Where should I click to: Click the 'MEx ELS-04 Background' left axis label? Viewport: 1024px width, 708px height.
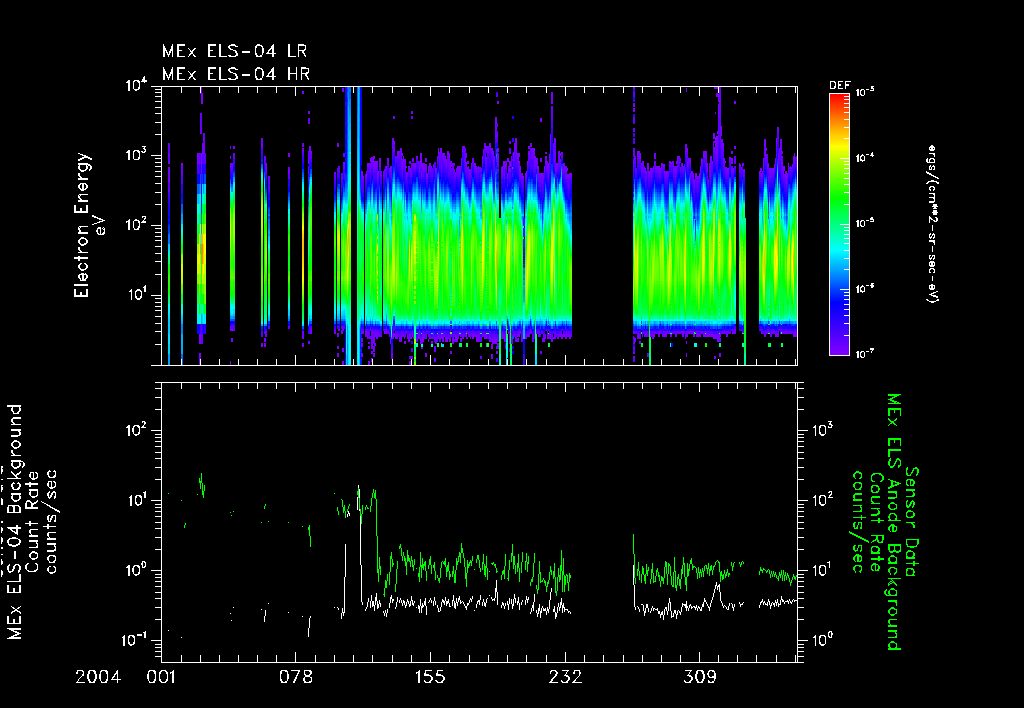[x=15, y=522]
